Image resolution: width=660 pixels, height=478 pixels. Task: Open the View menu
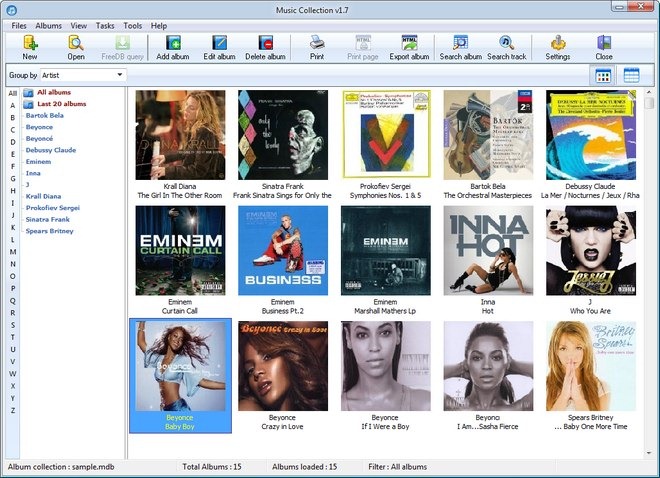(79, 26)
